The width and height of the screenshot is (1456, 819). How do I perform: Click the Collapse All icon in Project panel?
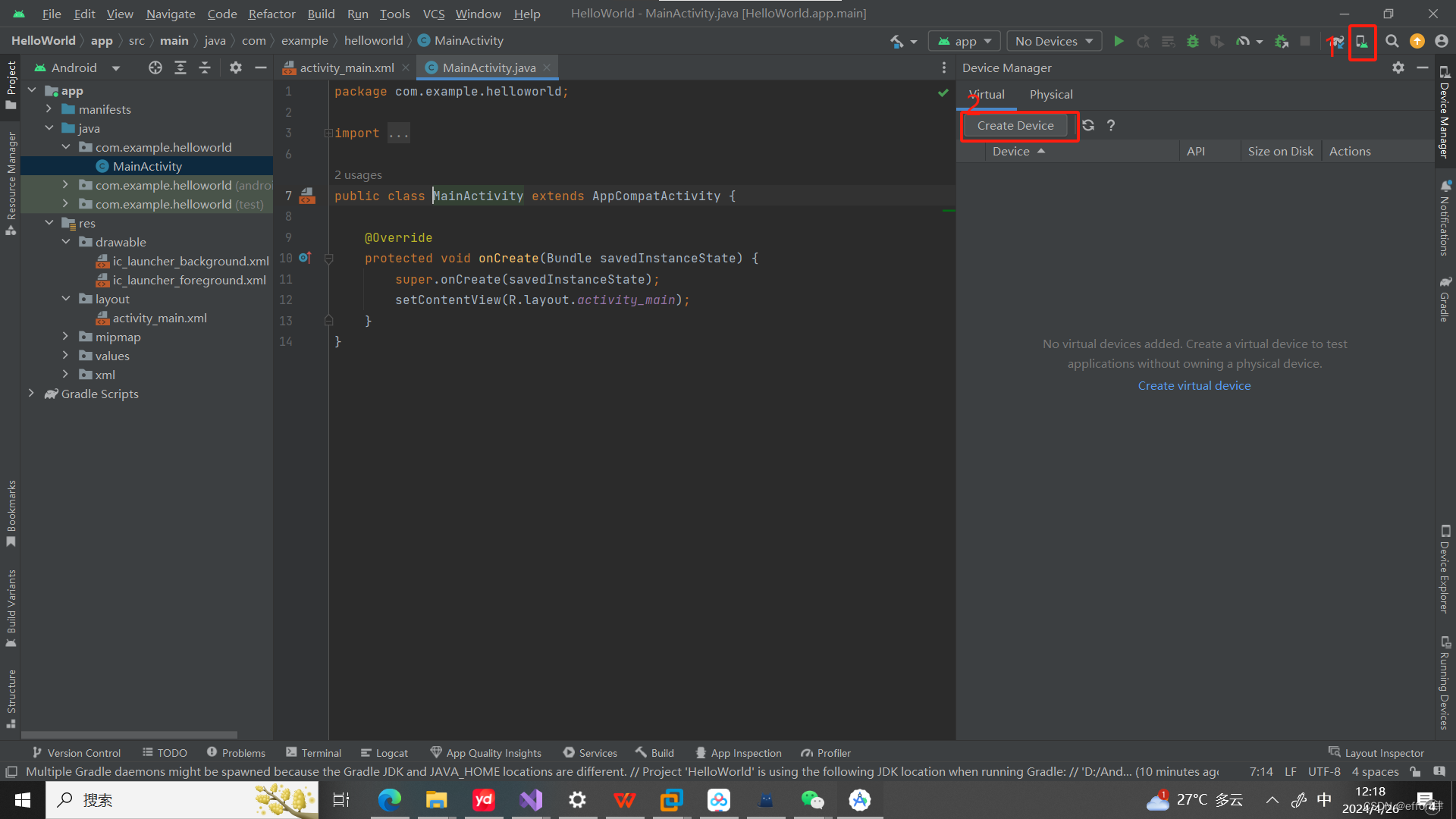click(205, 68)
